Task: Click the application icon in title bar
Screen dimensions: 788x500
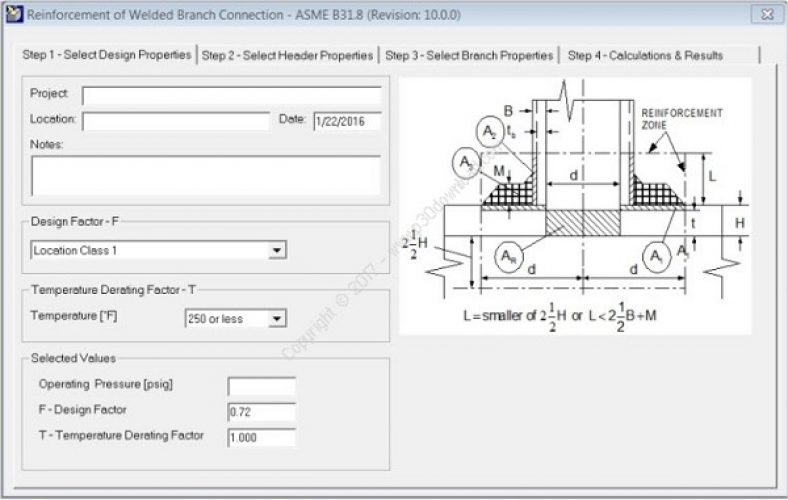Action: pyautogui.click(x=14, y=14)
